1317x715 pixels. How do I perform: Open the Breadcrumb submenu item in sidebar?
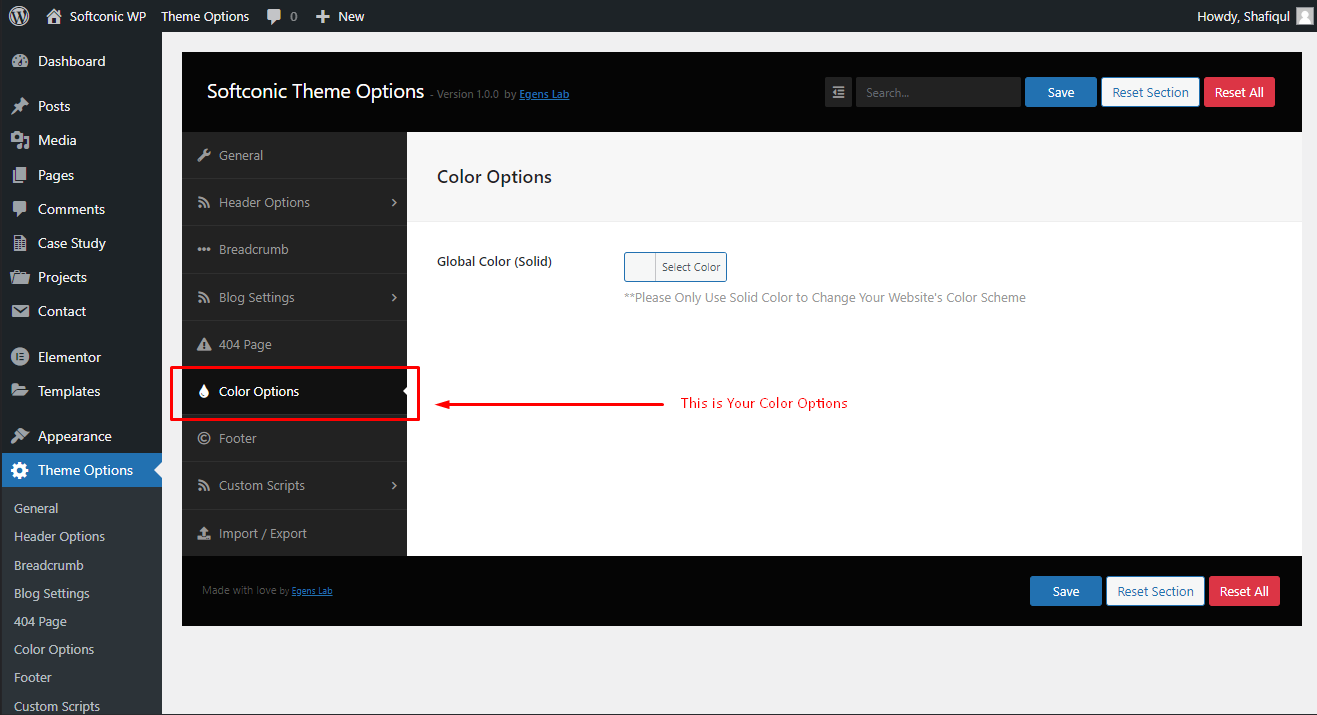49,565
